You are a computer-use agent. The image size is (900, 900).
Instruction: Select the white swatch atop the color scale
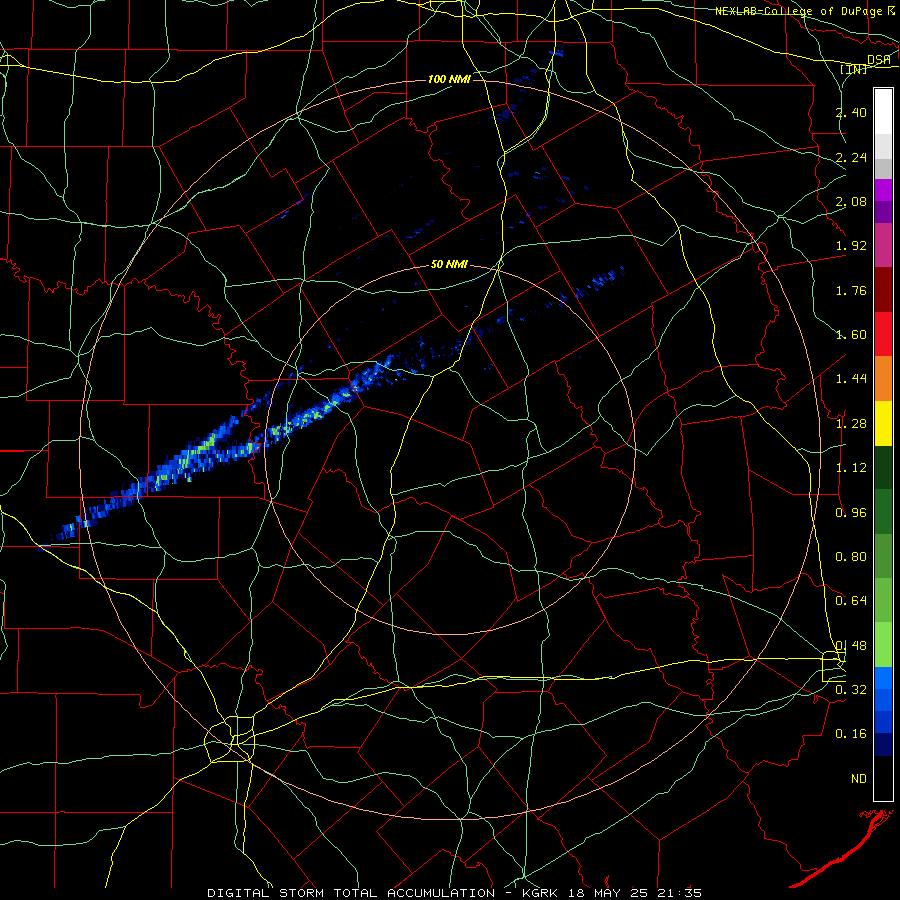click(x=883, y=112)
